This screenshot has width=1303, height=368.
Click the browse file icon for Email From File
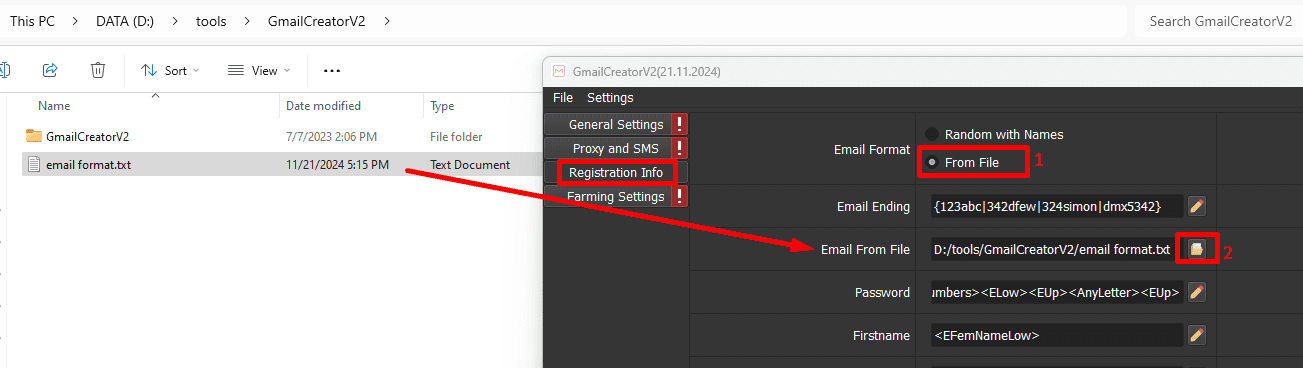click(1196, 249)
